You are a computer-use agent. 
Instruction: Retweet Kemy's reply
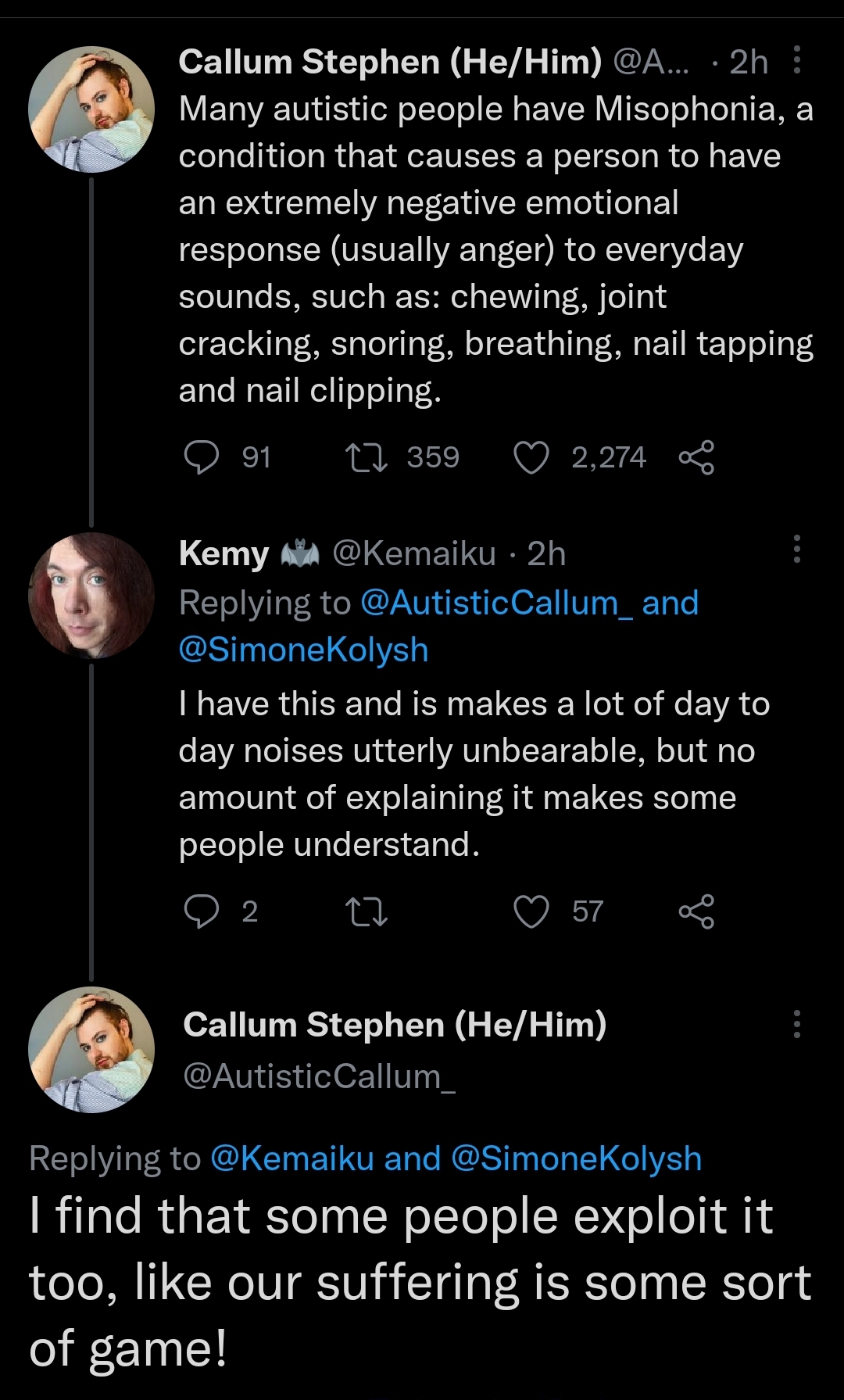point(366,911)
